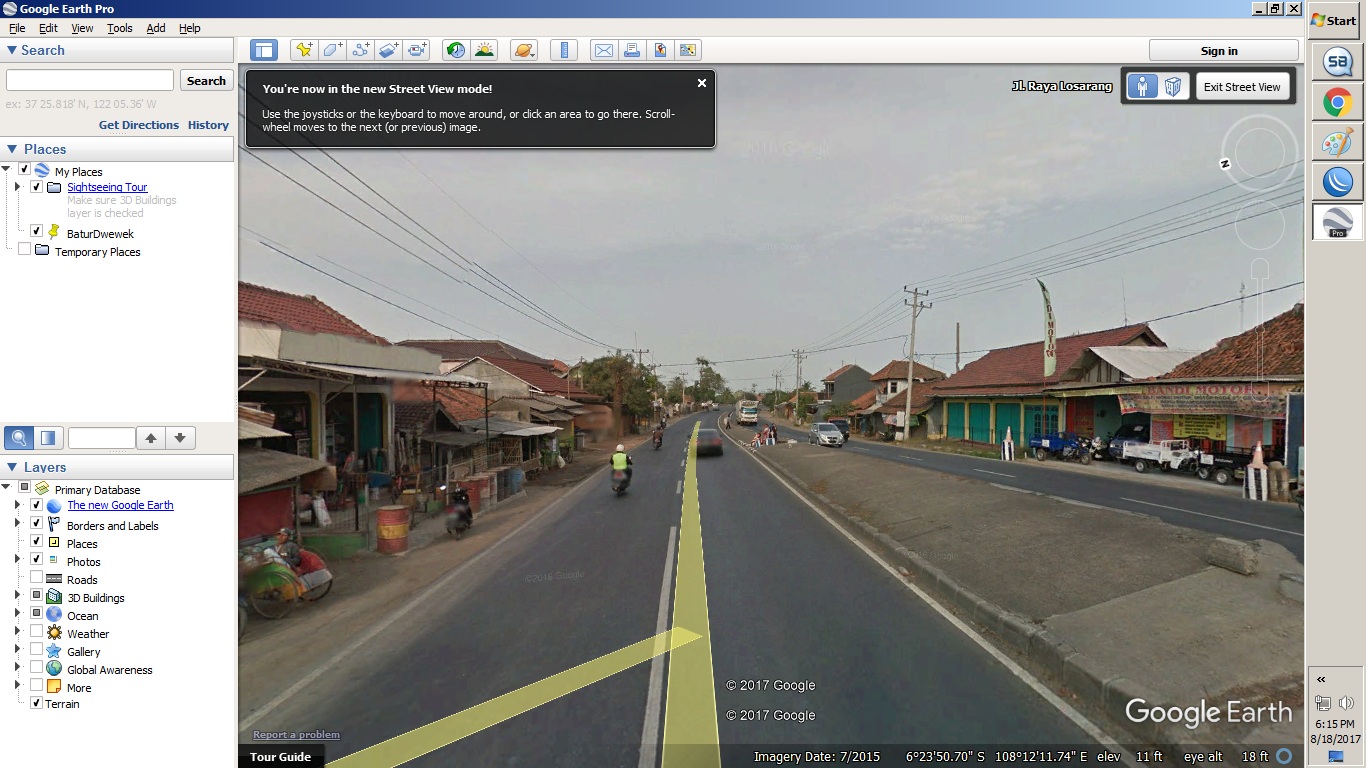
Task: Click the Print icon in toolbar
Action: point(631,50)
